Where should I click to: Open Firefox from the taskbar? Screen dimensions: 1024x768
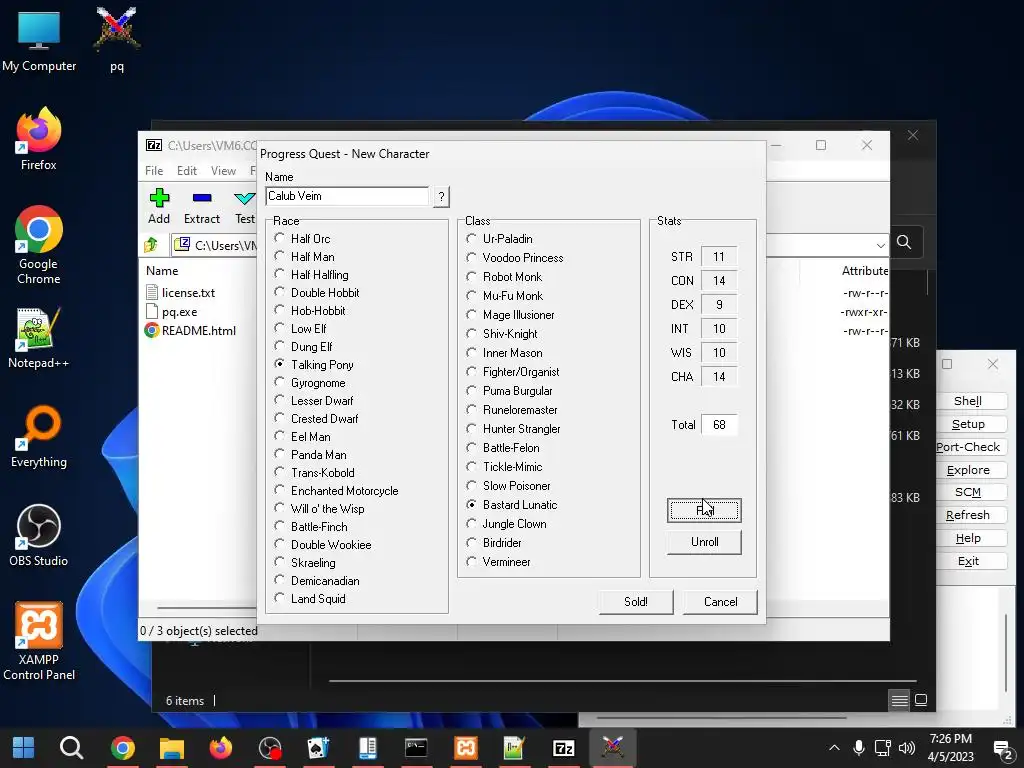(x=221, y=747)
